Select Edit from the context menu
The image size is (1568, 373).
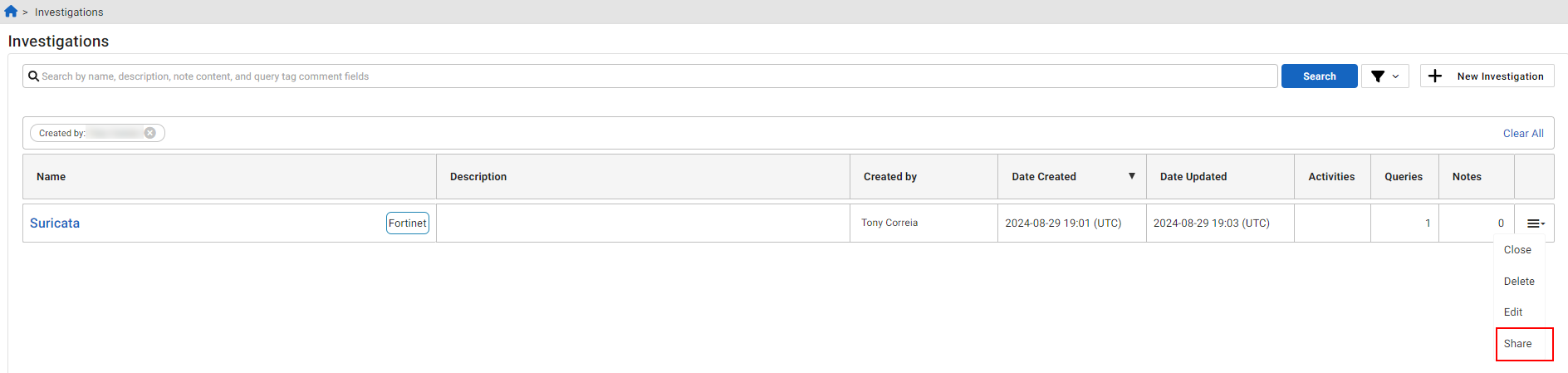(x=1512, y=312)
